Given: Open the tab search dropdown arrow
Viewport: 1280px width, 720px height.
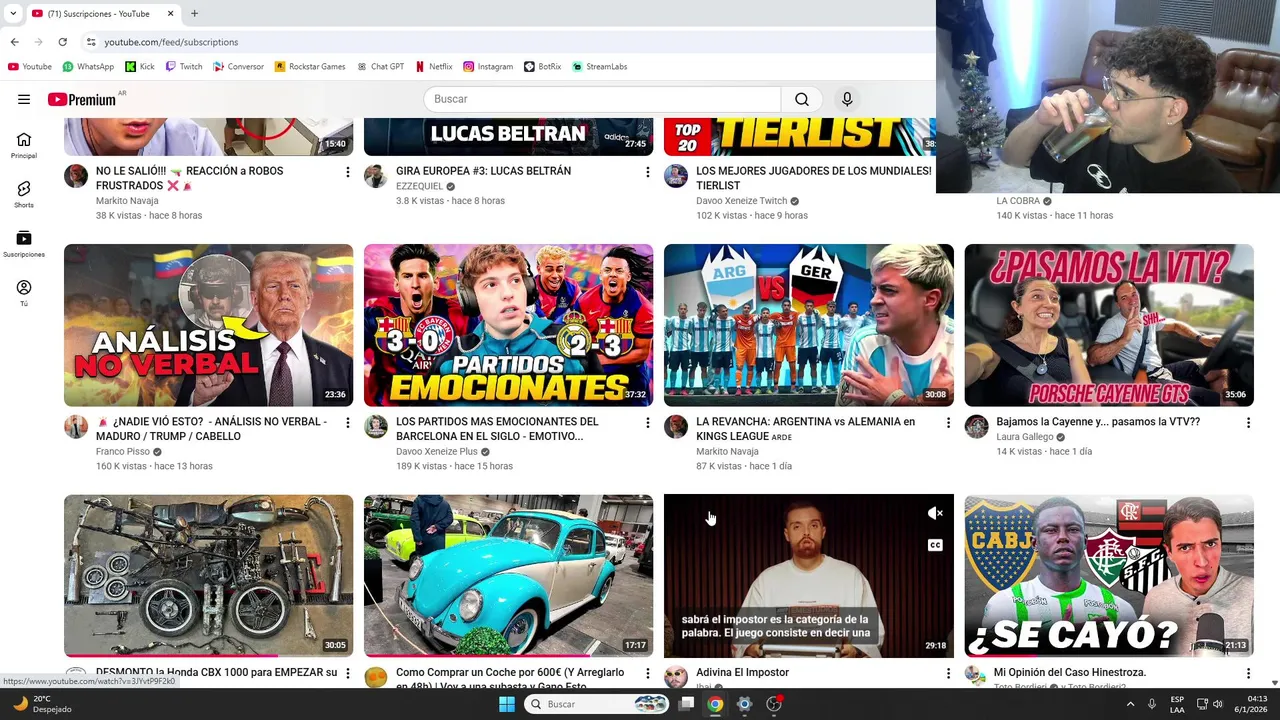Looking at the screenshot, I should pos(13,13).
